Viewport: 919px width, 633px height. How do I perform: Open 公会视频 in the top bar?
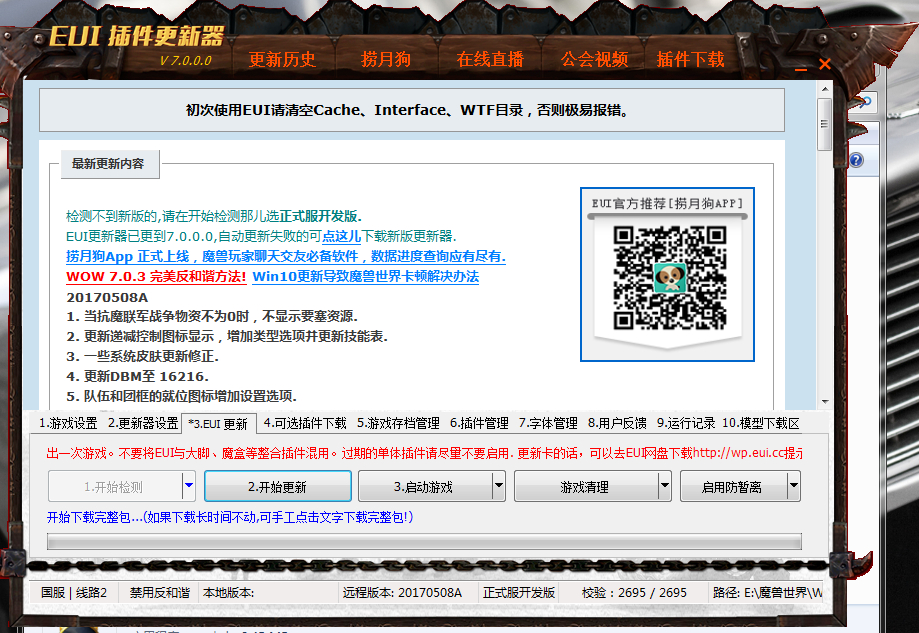coord(594,59)
